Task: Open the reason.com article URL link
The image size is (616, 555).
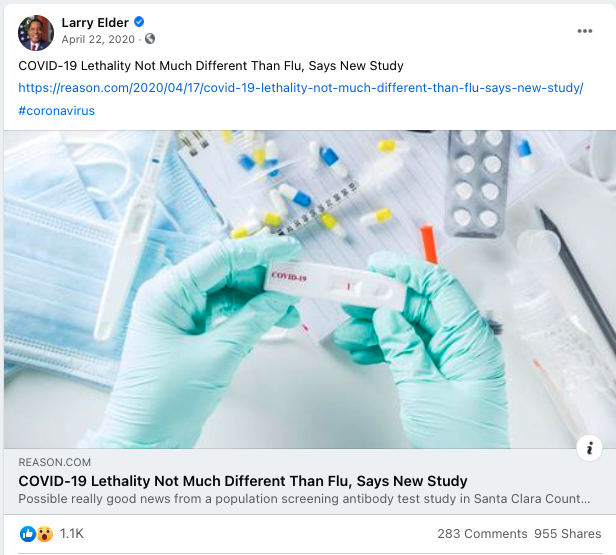Action: coord(300,88)
